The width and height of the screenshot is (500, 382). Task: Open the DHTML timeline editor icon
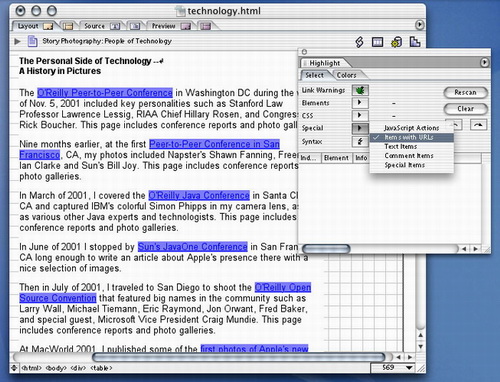point(377,42)
